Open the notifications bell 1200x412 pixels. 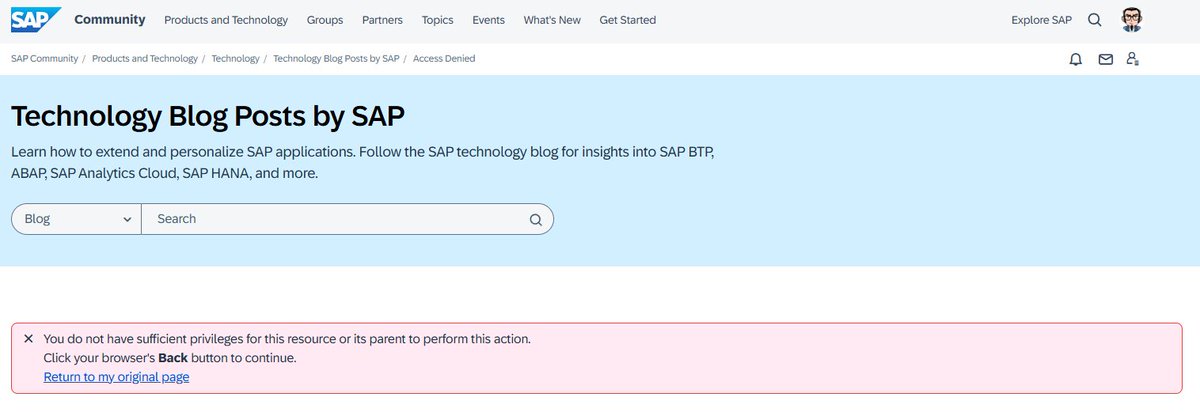1076,59
